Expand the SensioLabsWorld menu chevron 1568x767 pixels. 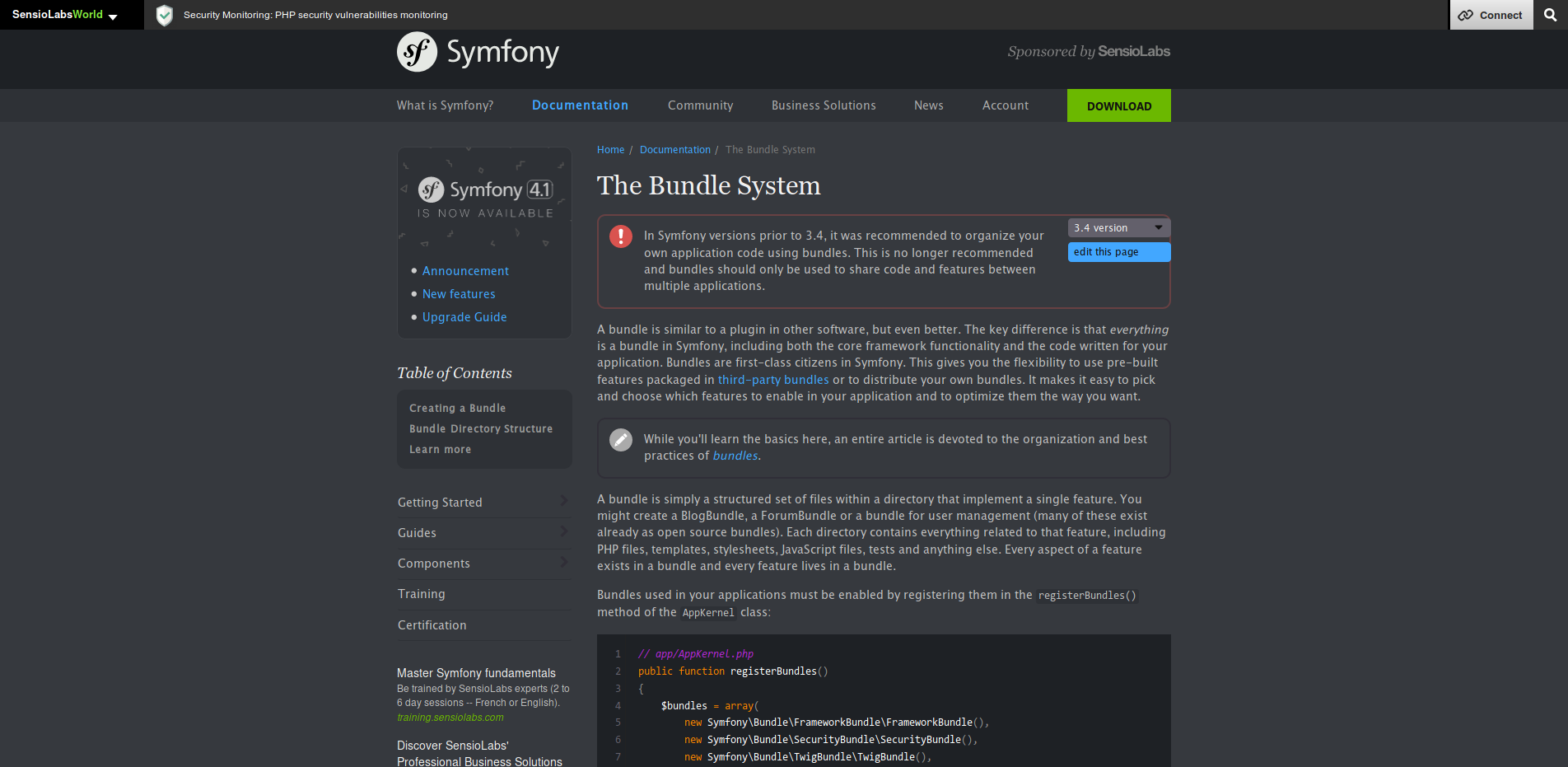pyautogui.click(x=113, y=15)
